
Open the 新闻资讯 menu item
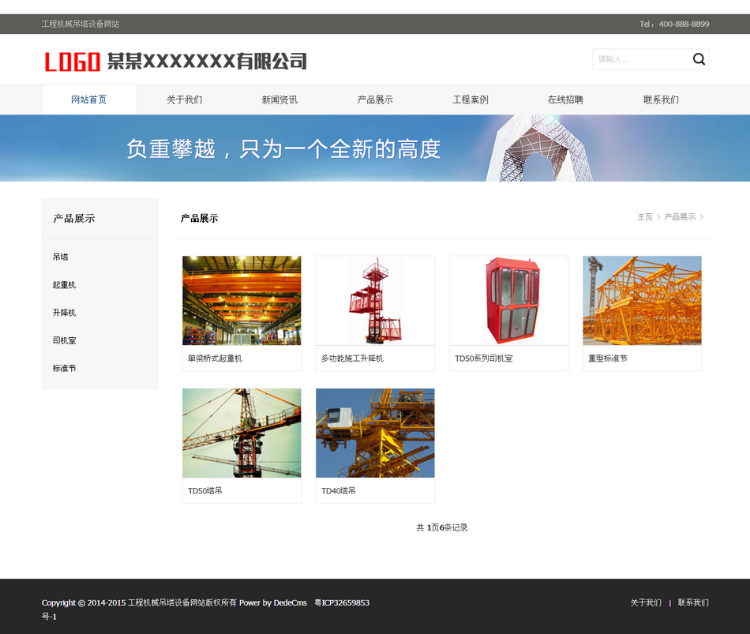(x=279, y=100)
